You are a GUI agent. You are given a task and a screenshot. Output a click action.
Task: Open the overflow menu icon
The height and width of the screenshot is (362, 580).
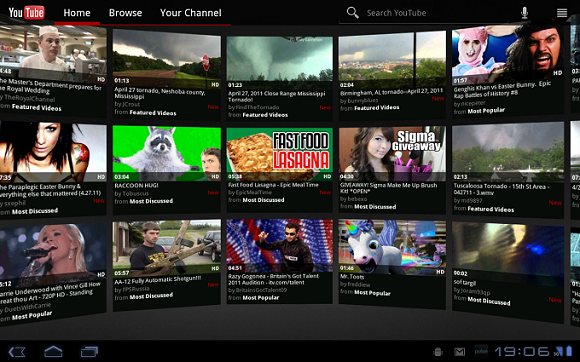[562, 13]
